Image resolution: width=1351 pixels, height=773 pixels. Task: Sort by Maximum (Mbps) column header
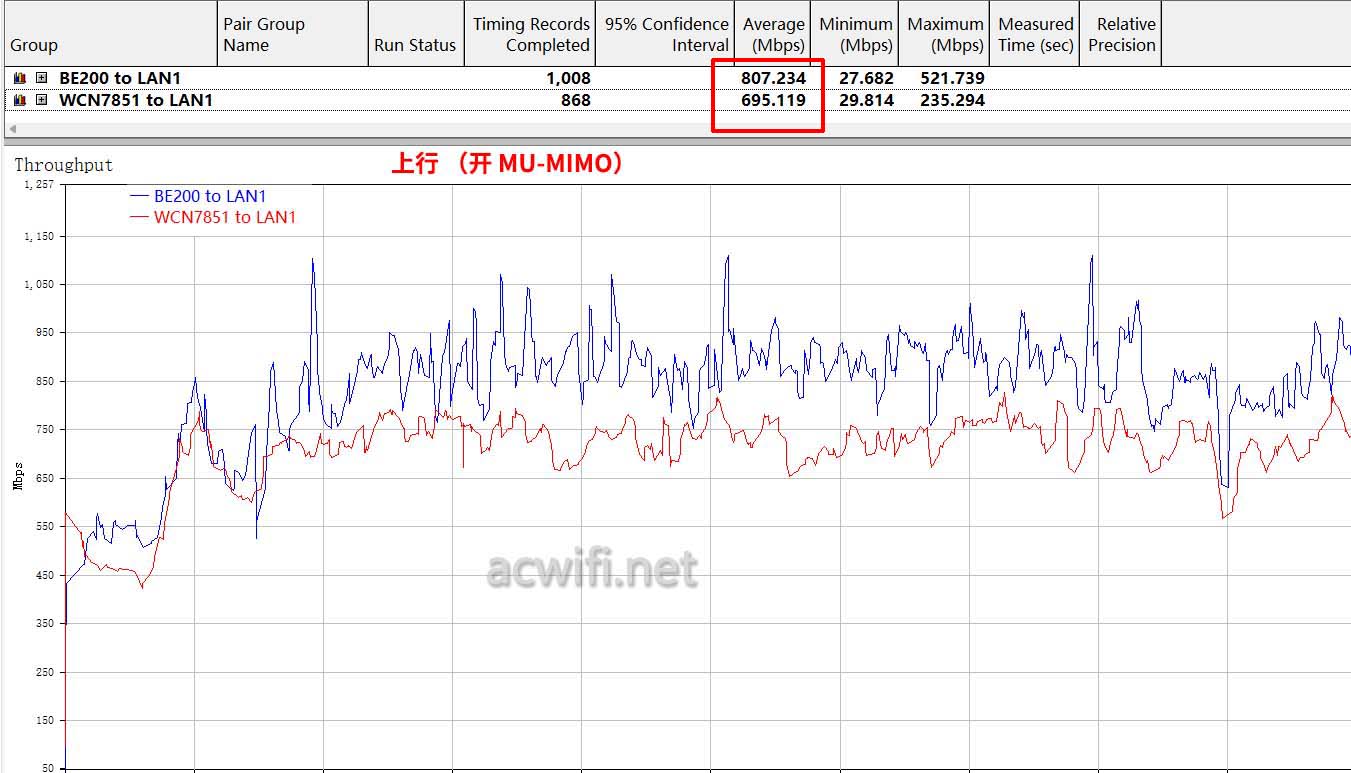click(945, 34)
